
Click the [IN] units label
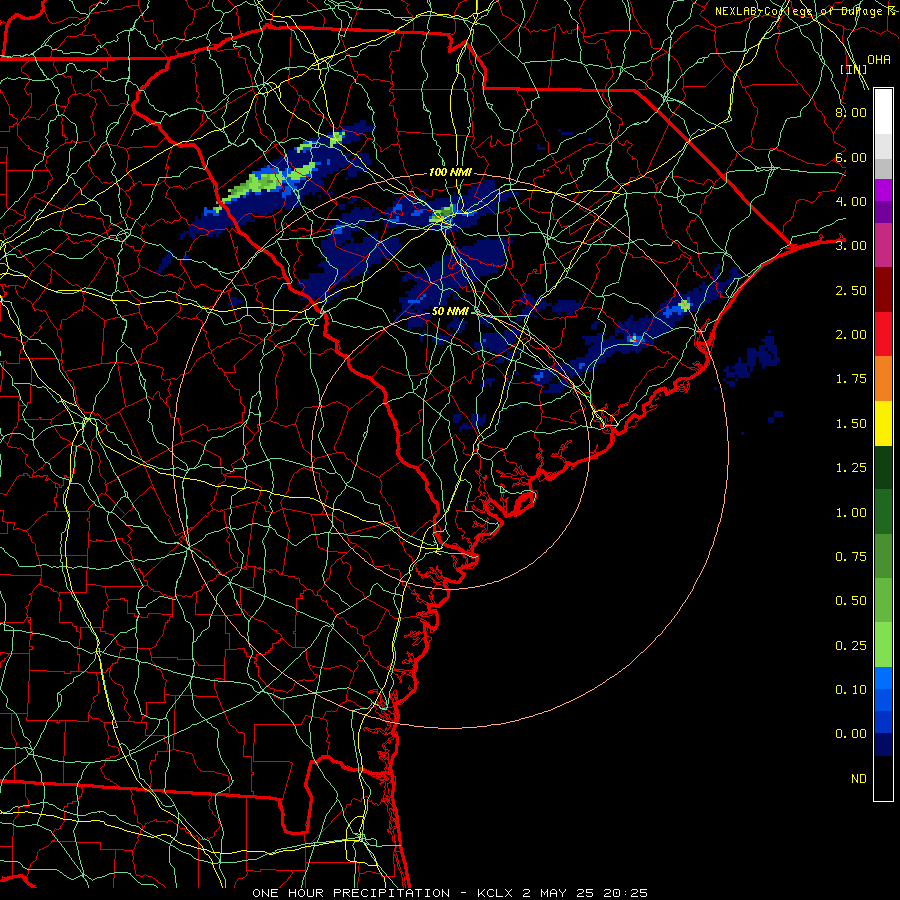[853, 69]
